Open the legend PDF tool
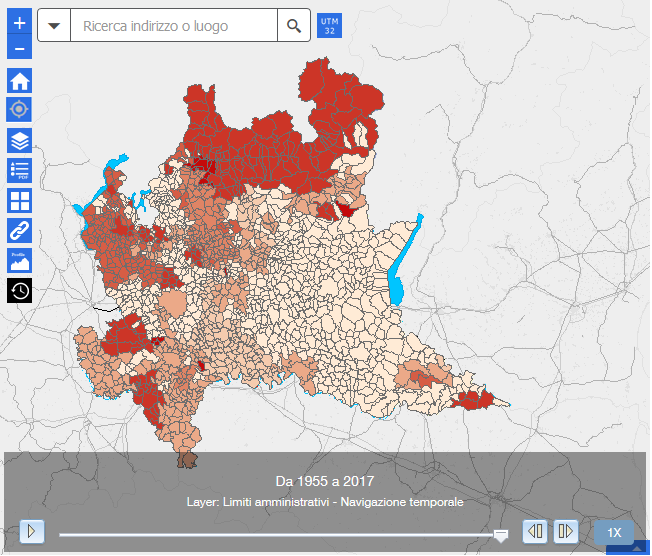 20,170
